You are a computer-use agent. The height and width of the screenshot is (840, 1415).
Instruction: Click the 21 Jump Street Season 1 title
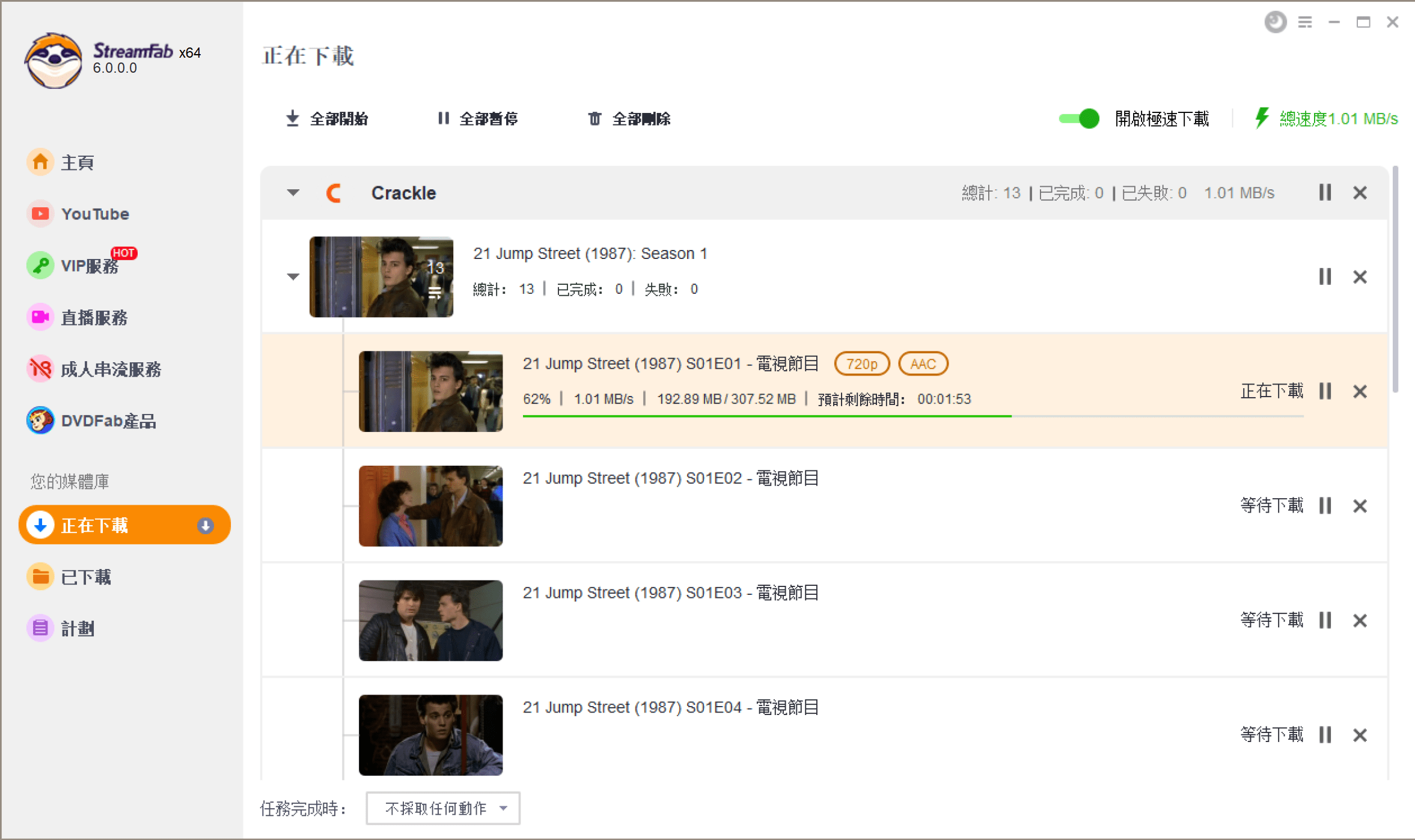click(590, 254)
